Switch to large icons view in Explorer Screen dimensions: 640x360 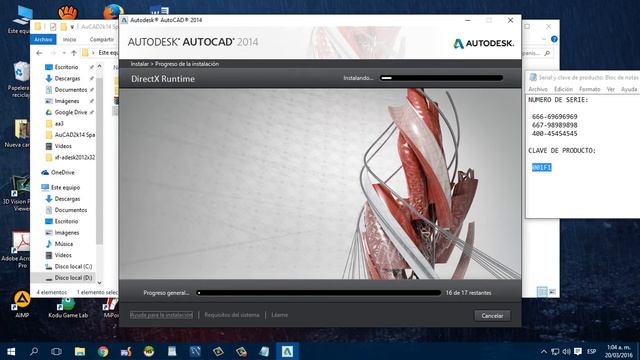552,291
